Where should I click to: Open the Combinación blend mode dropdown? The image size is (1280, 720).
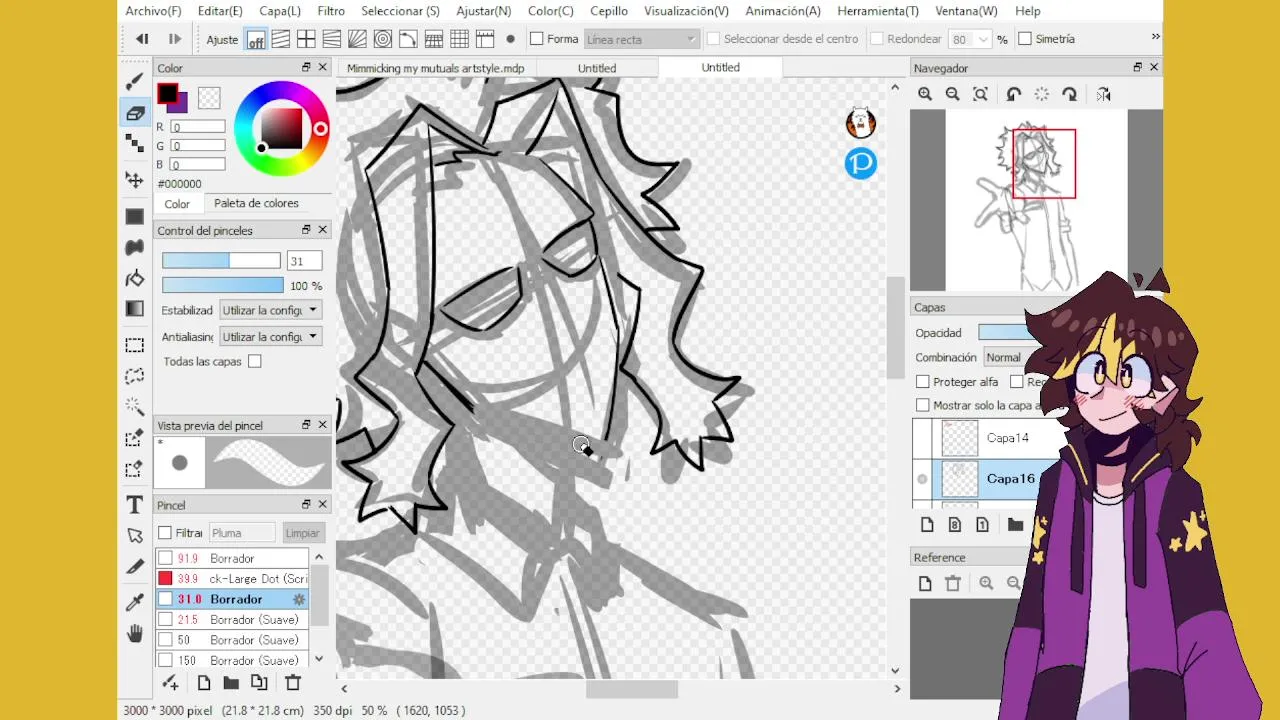(1010, 357)
